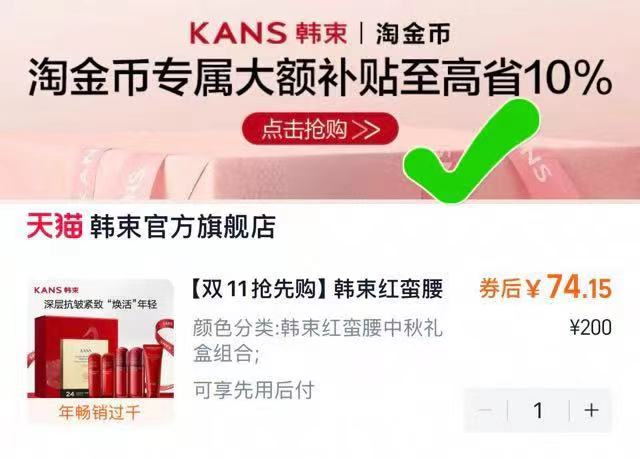Click the 可享先用后付 pay-later label
640x459 pixels.
pyautogui.click(x=253, y=390)
